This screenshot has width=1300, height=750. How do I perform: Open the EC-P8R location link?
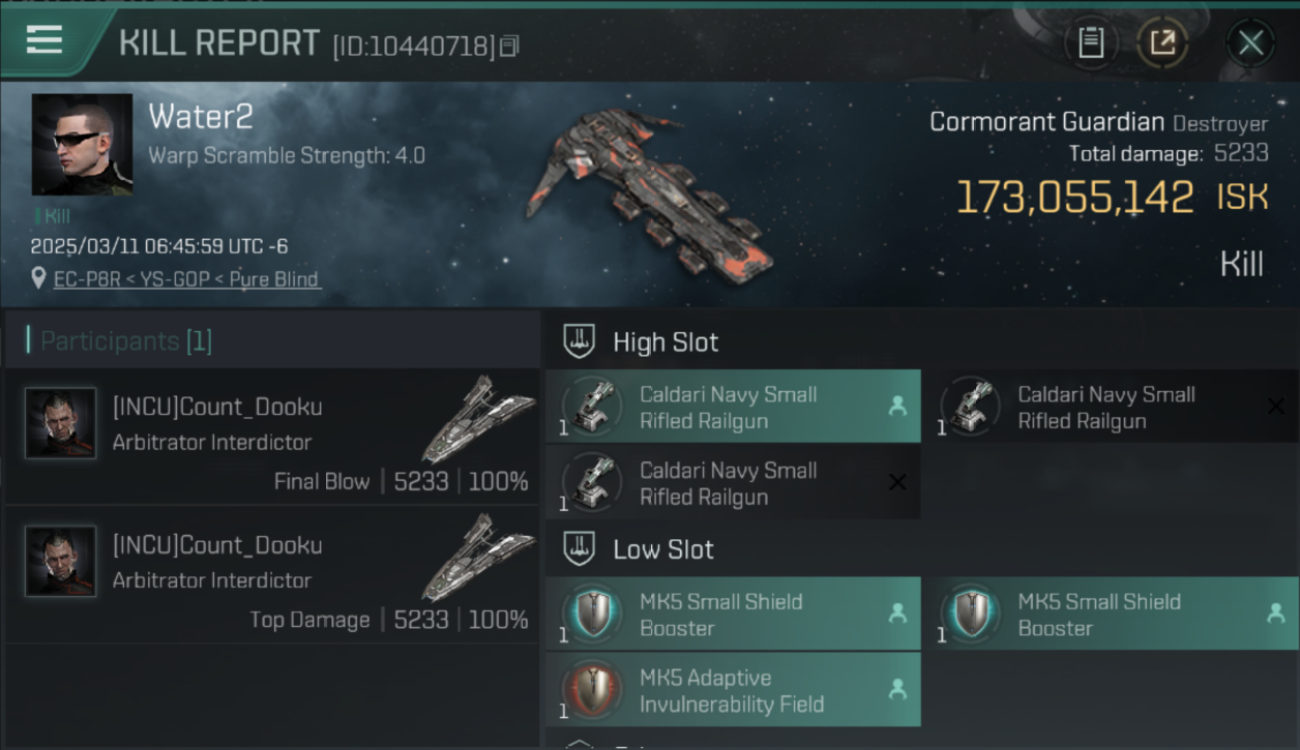pyautogui.click(x=187, y=279)
